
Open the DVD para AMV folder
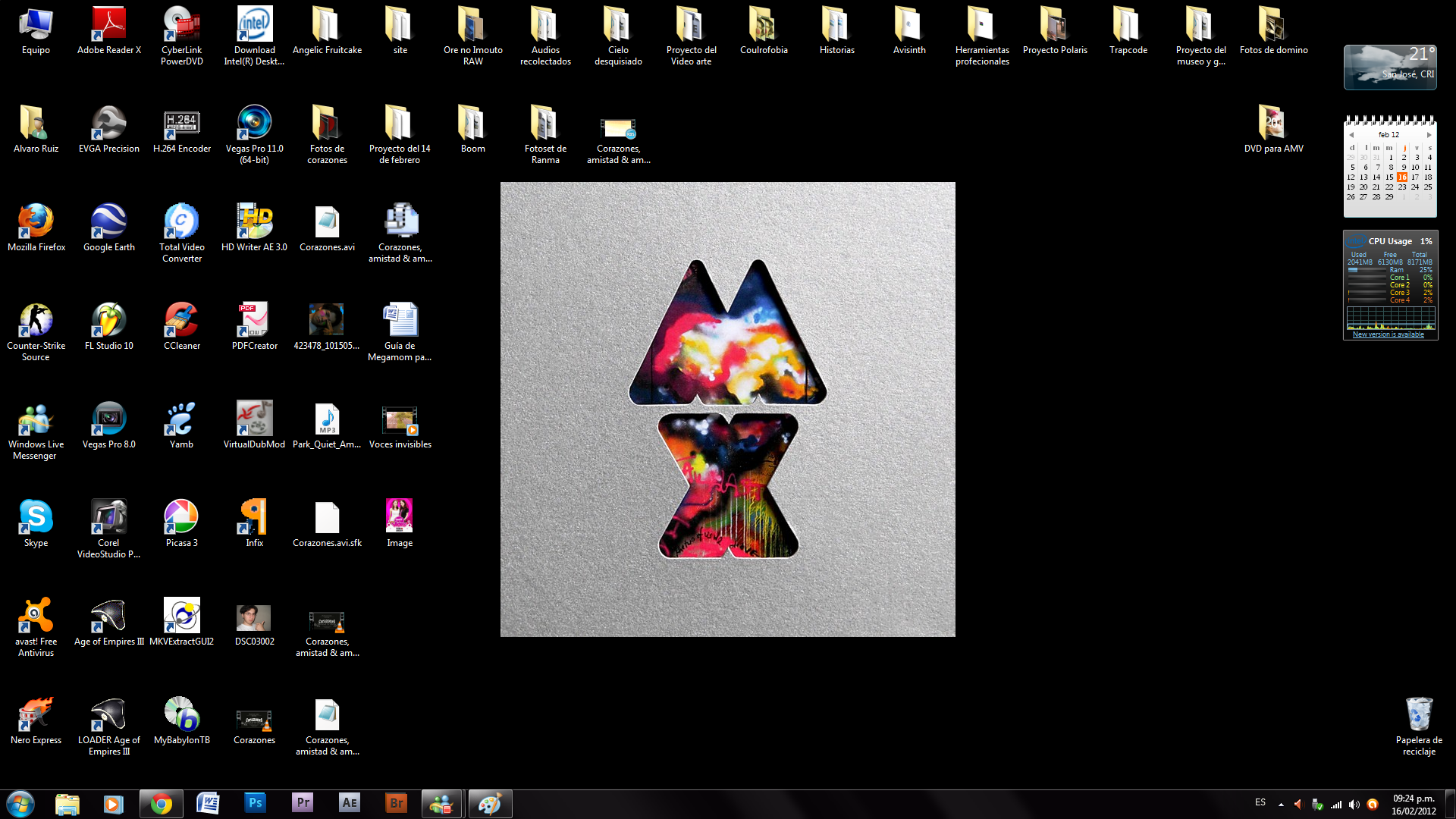[x=1273, y=129]
